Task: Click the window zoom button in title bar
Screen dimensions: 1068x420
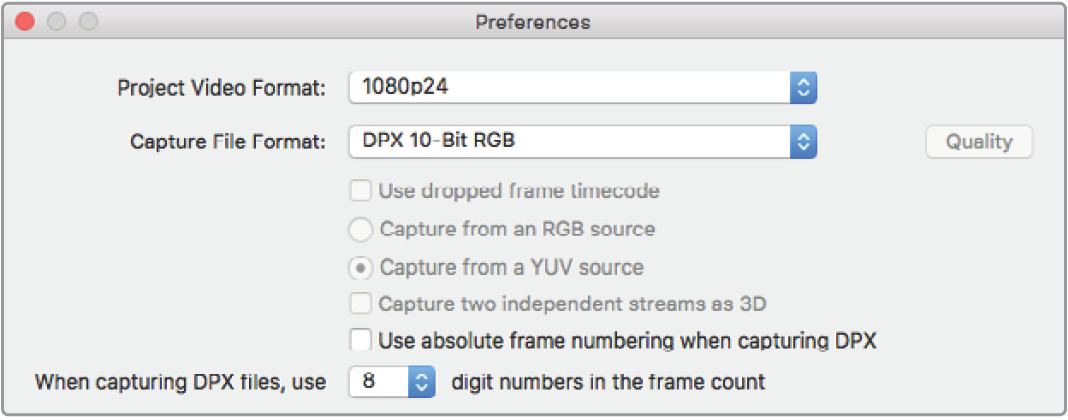Action: coord(89,21)
